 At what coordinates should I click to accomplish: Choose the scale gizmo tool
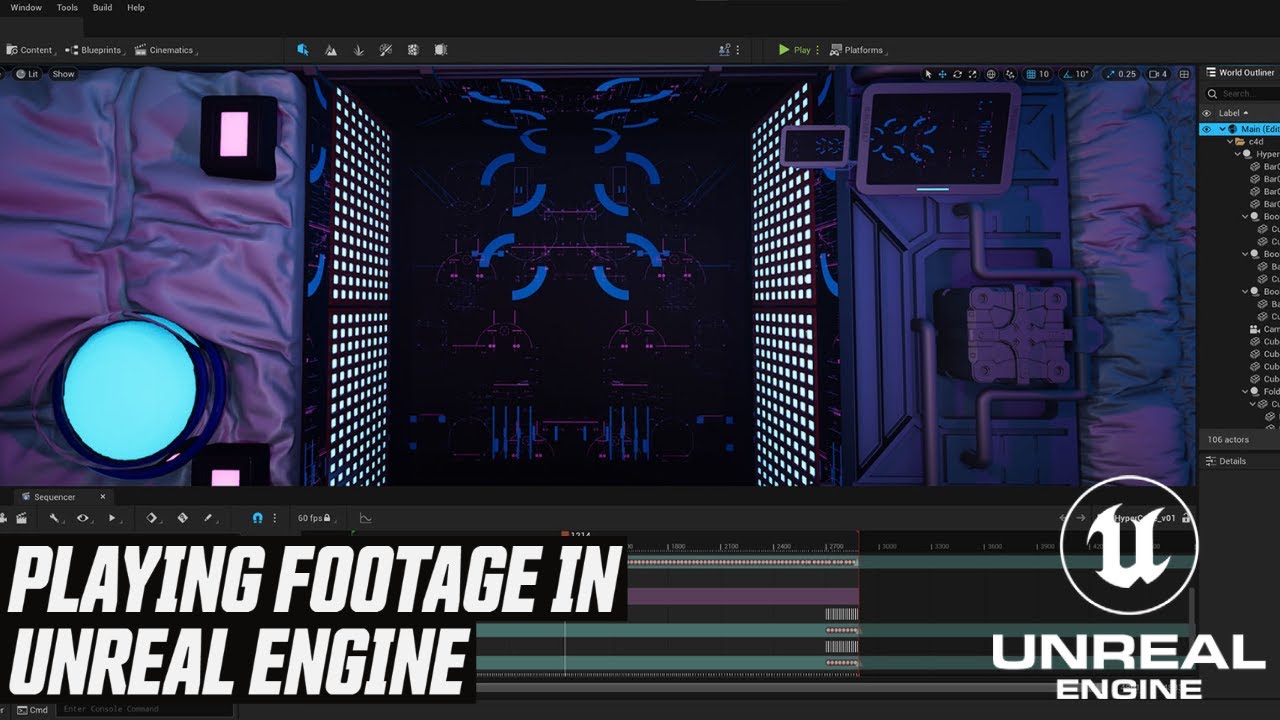972,74
